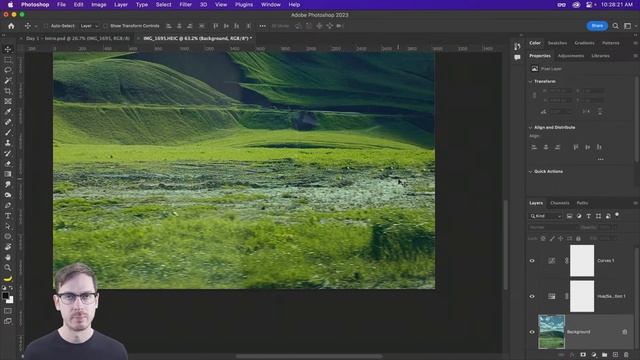Open the Auto-Select Layer dropdown

click(89, 26)
